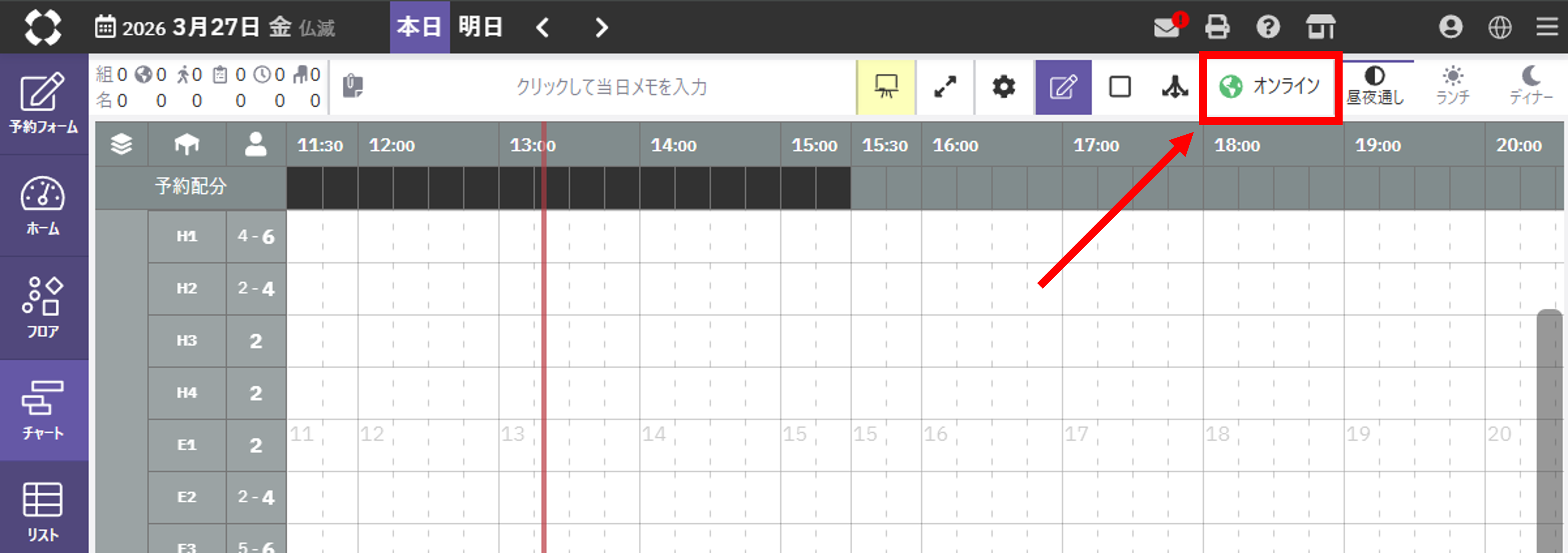Click the app logo icon

43,27
